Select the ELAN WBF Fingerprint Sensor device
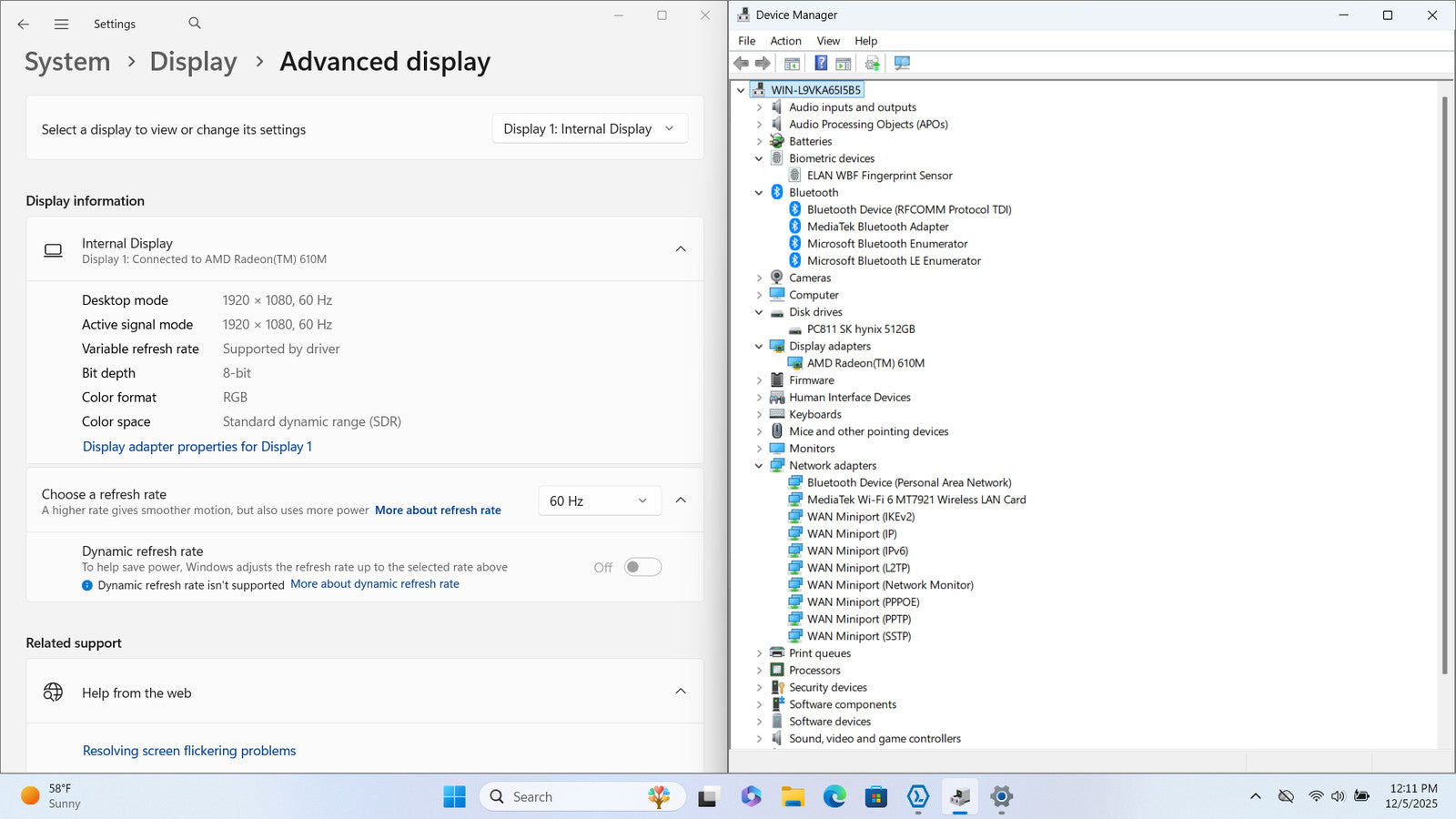The height and width of the screenshot is (819, 1456). click(x=879, y=176)
